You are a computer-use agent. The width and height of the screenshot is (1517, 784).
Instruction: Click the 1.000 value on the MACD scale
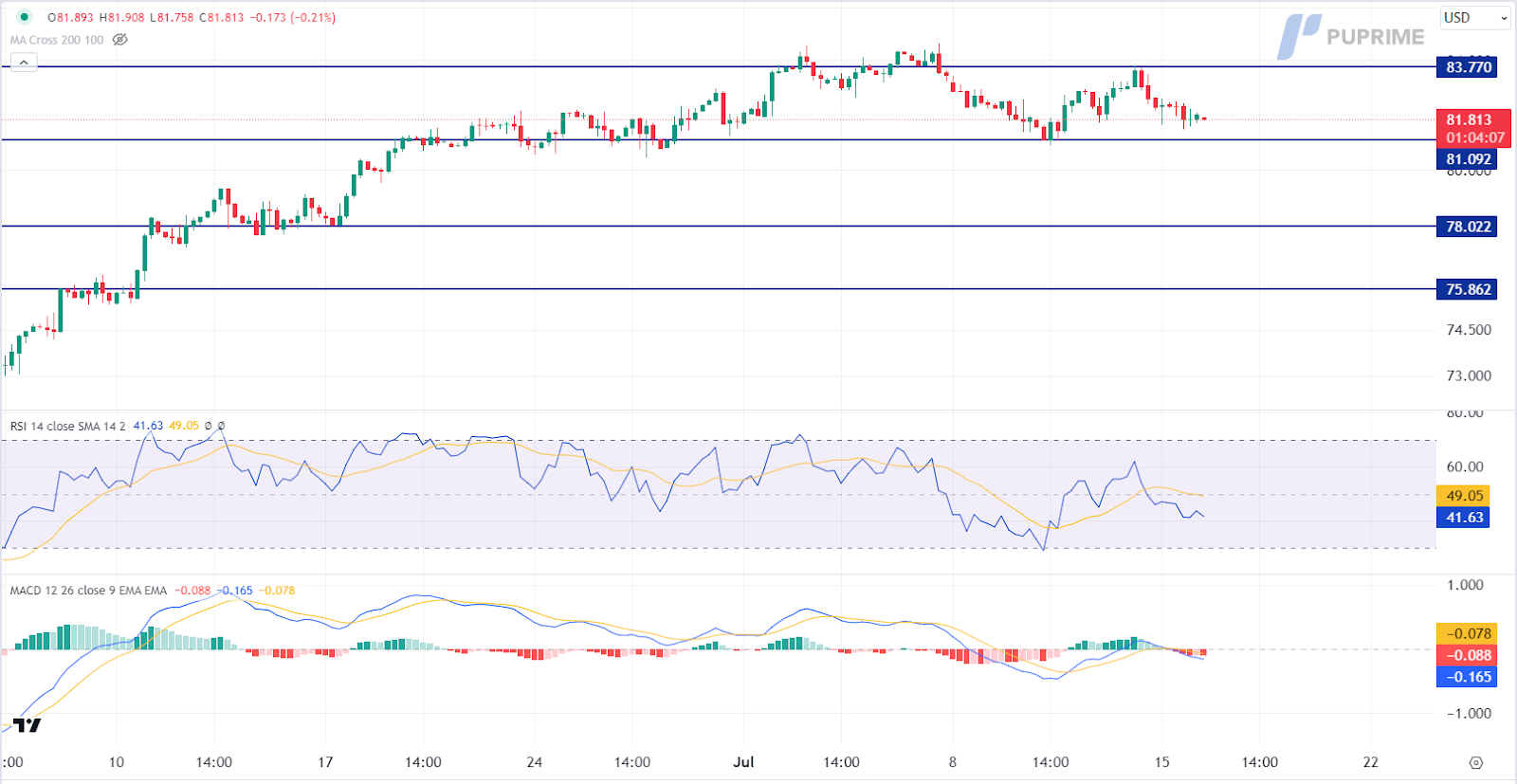pyautogui.click(x=1465, y=585)
